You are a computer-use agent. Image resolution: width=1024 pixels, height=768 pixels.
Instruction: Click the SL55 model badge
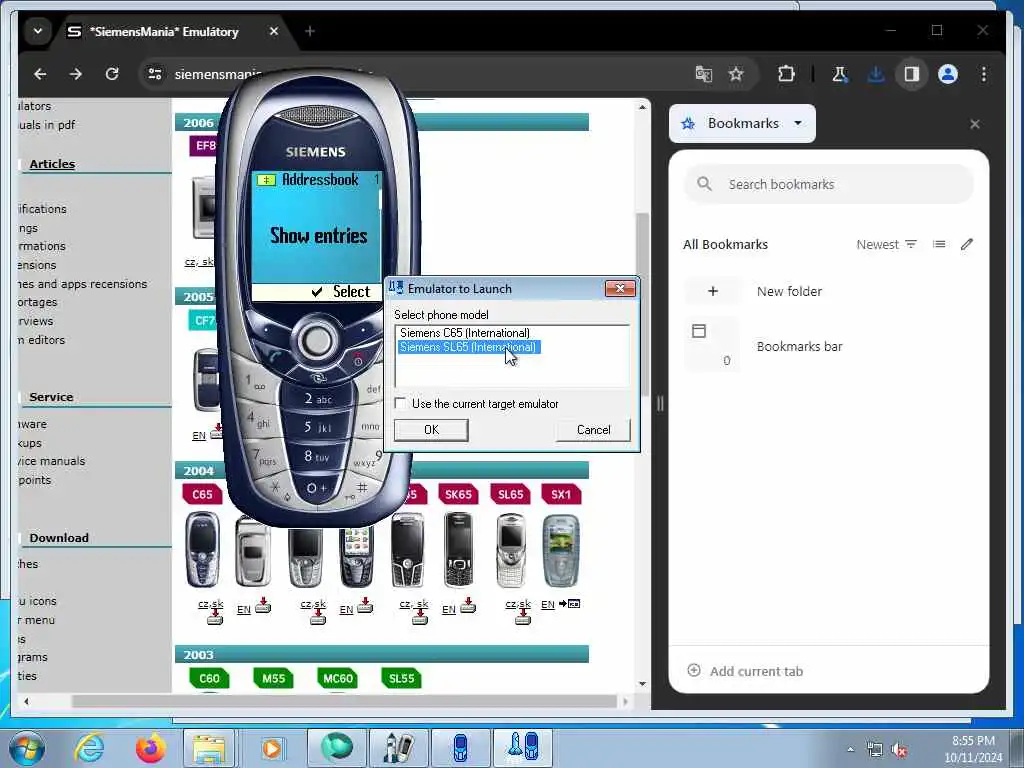(402, 679)
